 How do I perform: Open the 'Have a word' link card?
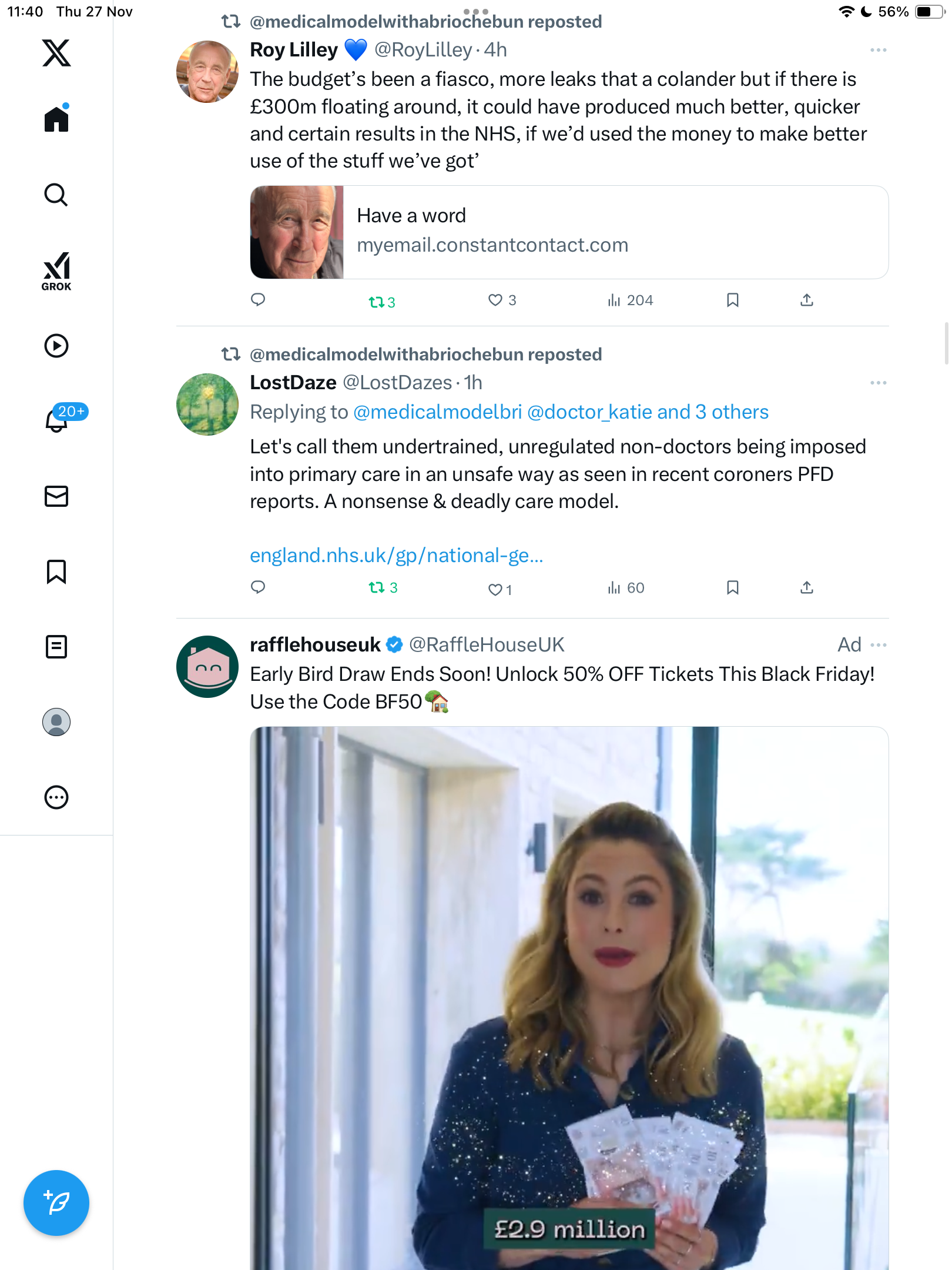click(568, 232)
